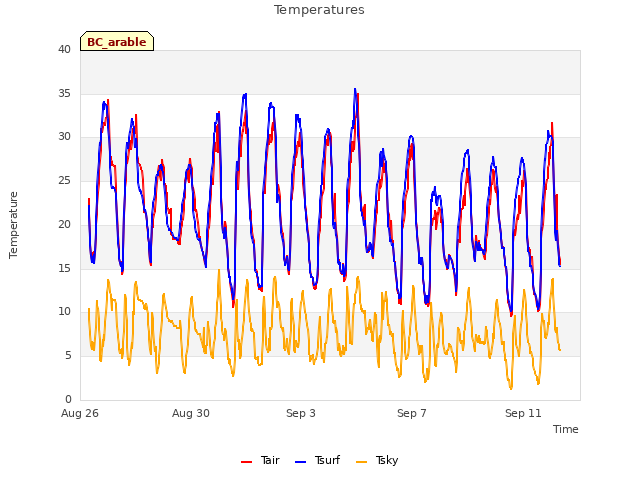Click the 40 y-axis tick label
Screen dimensions: 640x480
pos(64,50)
